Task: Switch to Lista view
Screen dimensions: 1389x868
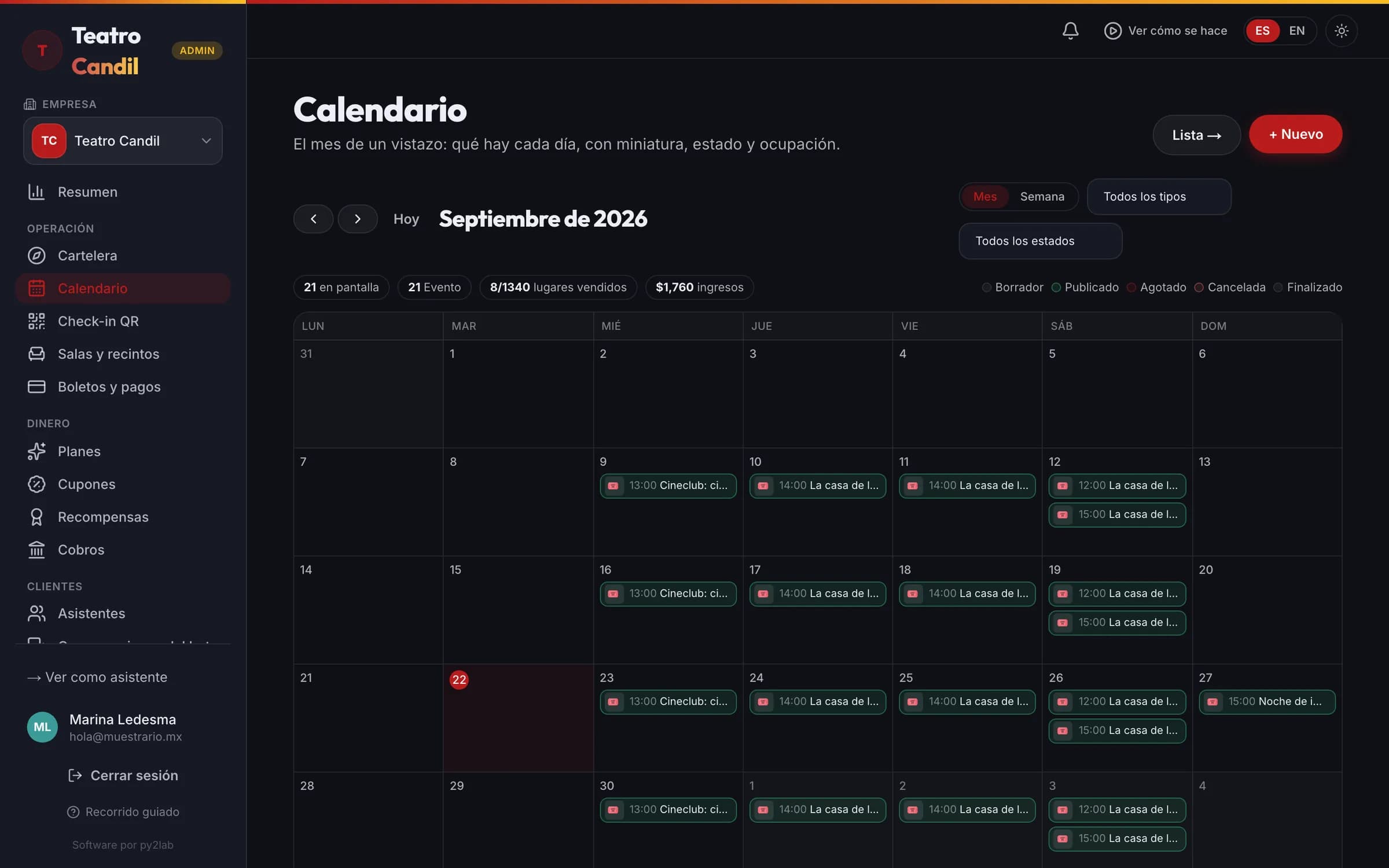Action: pyautogui.click(x=1196, y=135)
